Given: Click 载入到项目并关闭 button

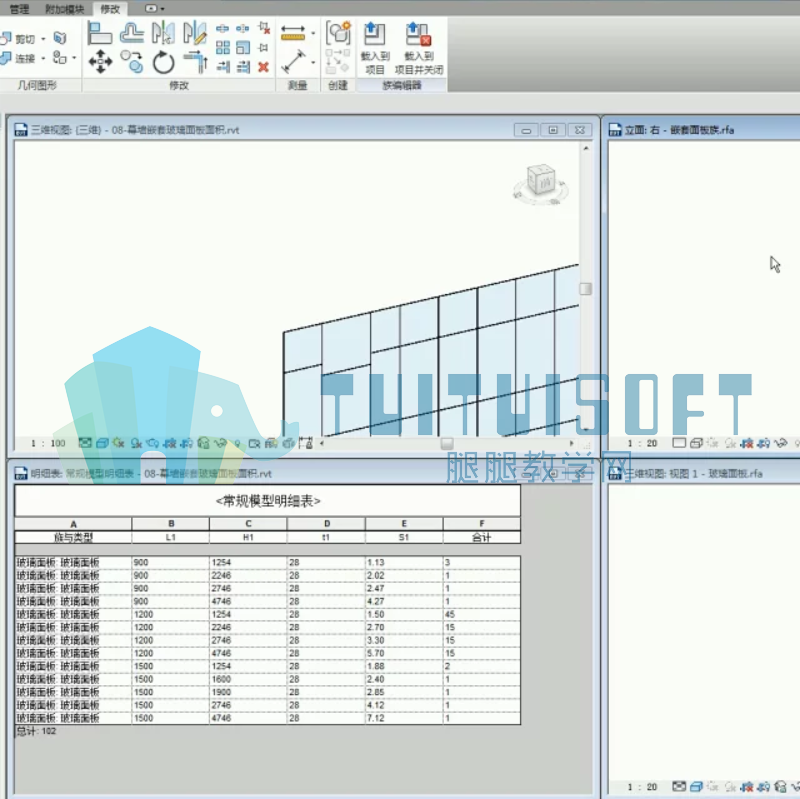Looking at the screenshot, I should [x=419, y=48].
